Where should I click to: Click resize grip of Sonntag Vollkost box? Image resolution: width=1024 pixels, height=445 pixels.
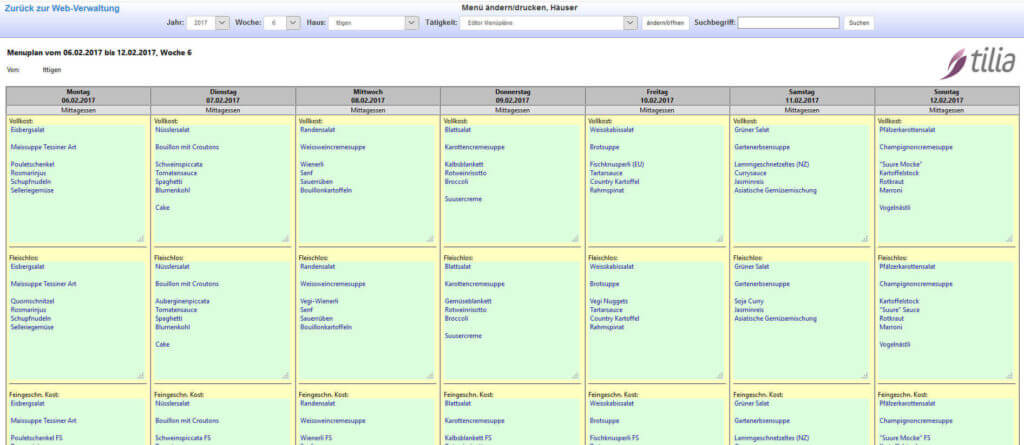(1010, 239)
